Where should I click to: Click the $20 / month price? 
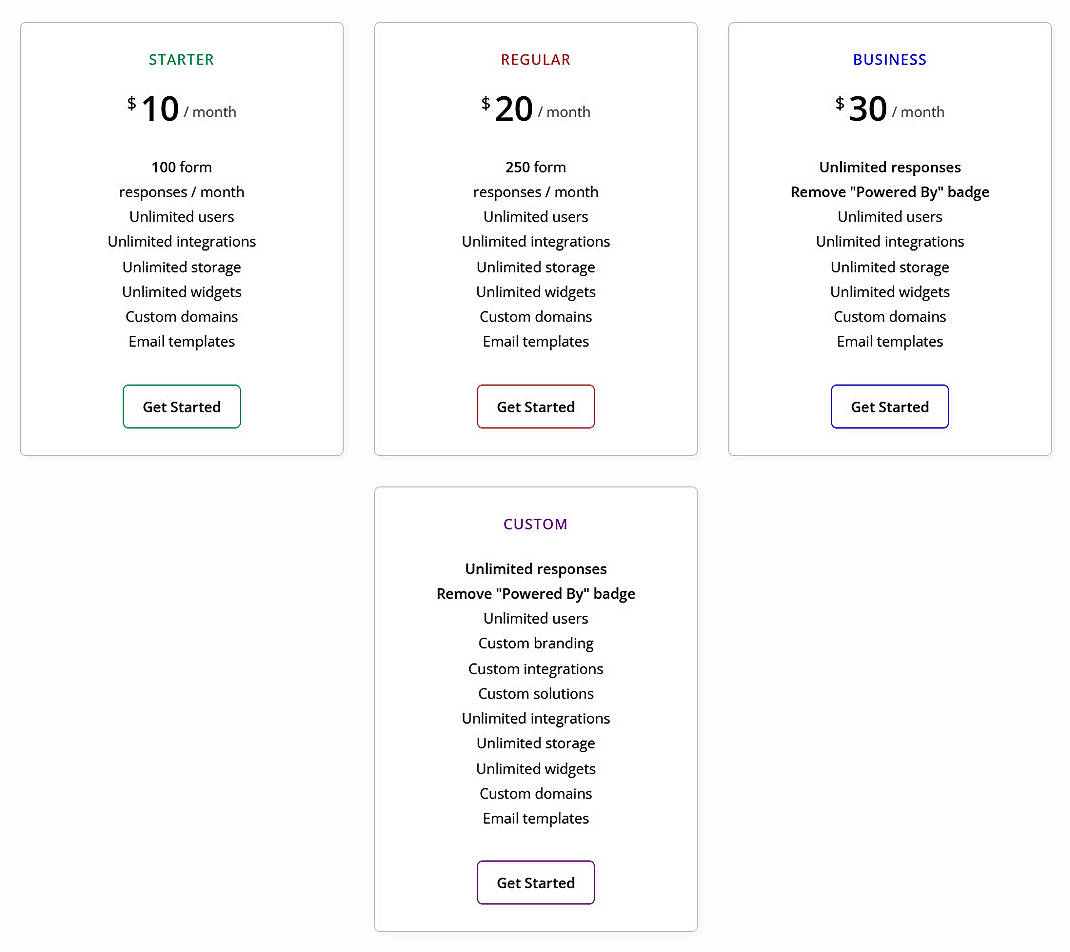click(x=535, y=109)
